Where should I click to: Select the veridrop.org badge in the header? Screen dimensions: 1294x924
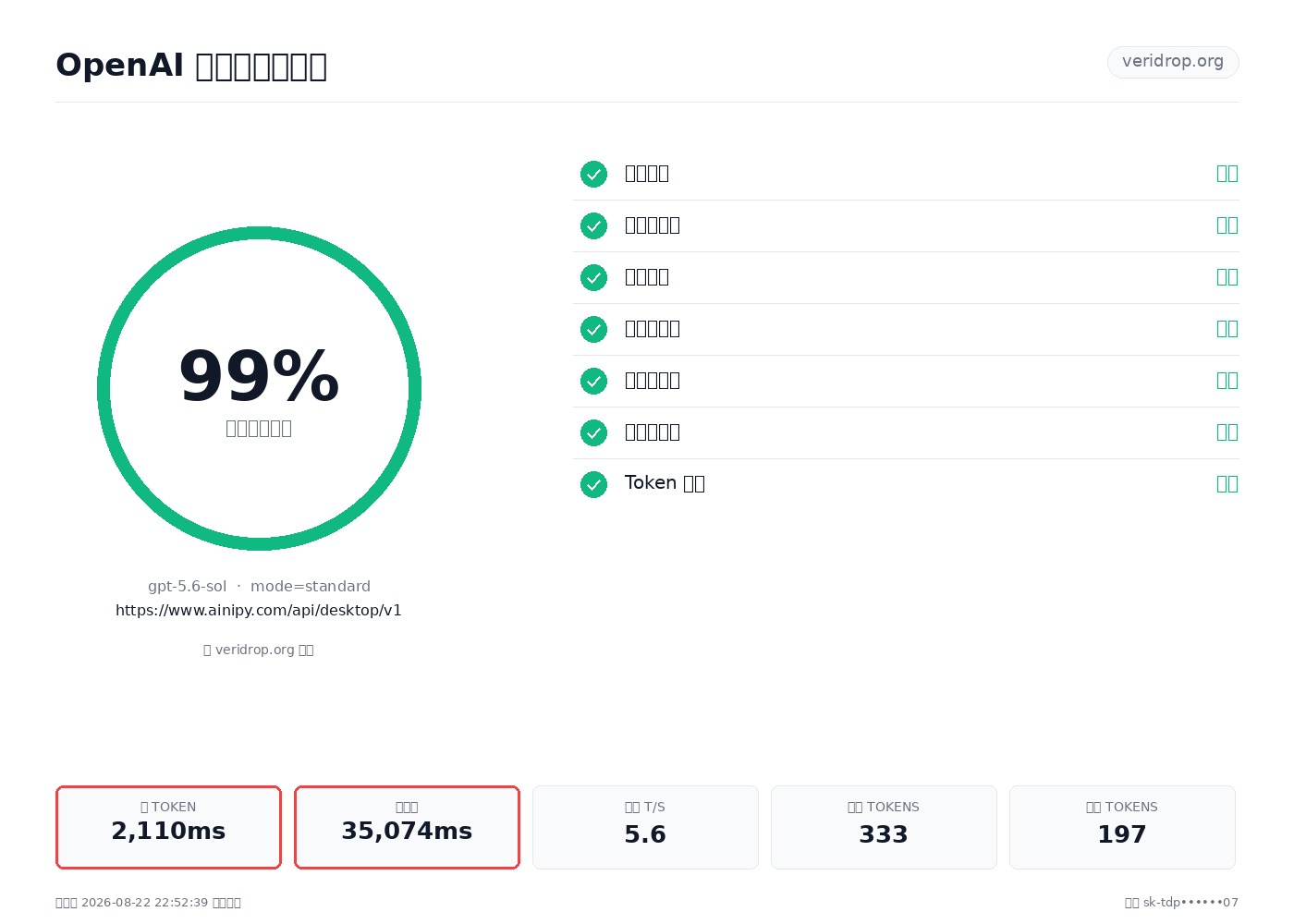pyautogui.click(x=1173, y=62)
